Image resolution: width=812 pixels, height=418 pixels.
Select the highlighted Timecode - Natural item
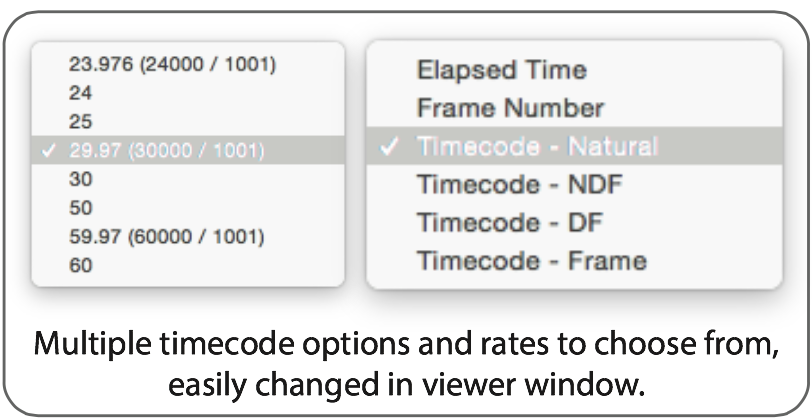point(537,146)
